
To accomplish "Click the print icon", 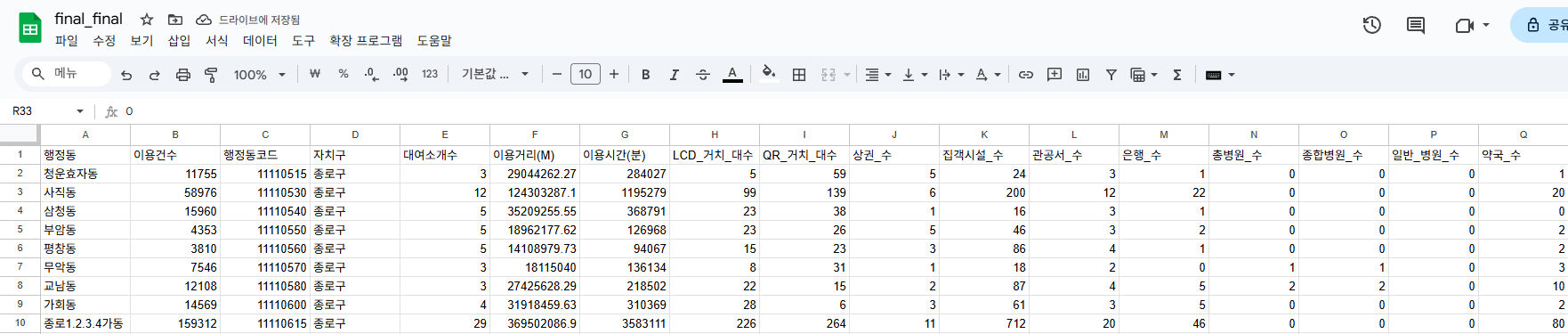I will pyautogui.click(x=183, y=75).
